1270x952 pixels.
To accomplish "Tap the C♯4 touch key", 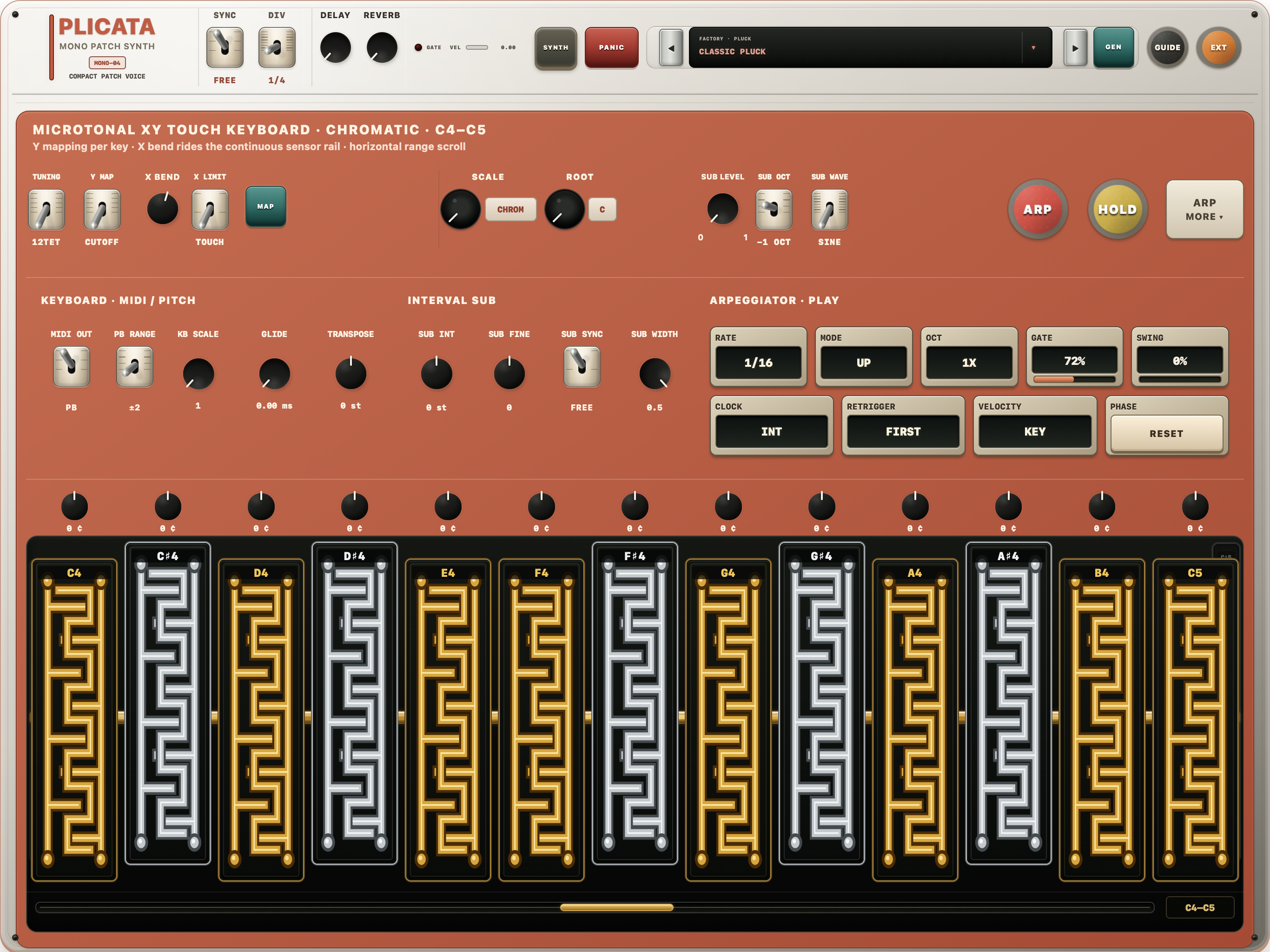I will pyautogui.click(x=168, y=703).
